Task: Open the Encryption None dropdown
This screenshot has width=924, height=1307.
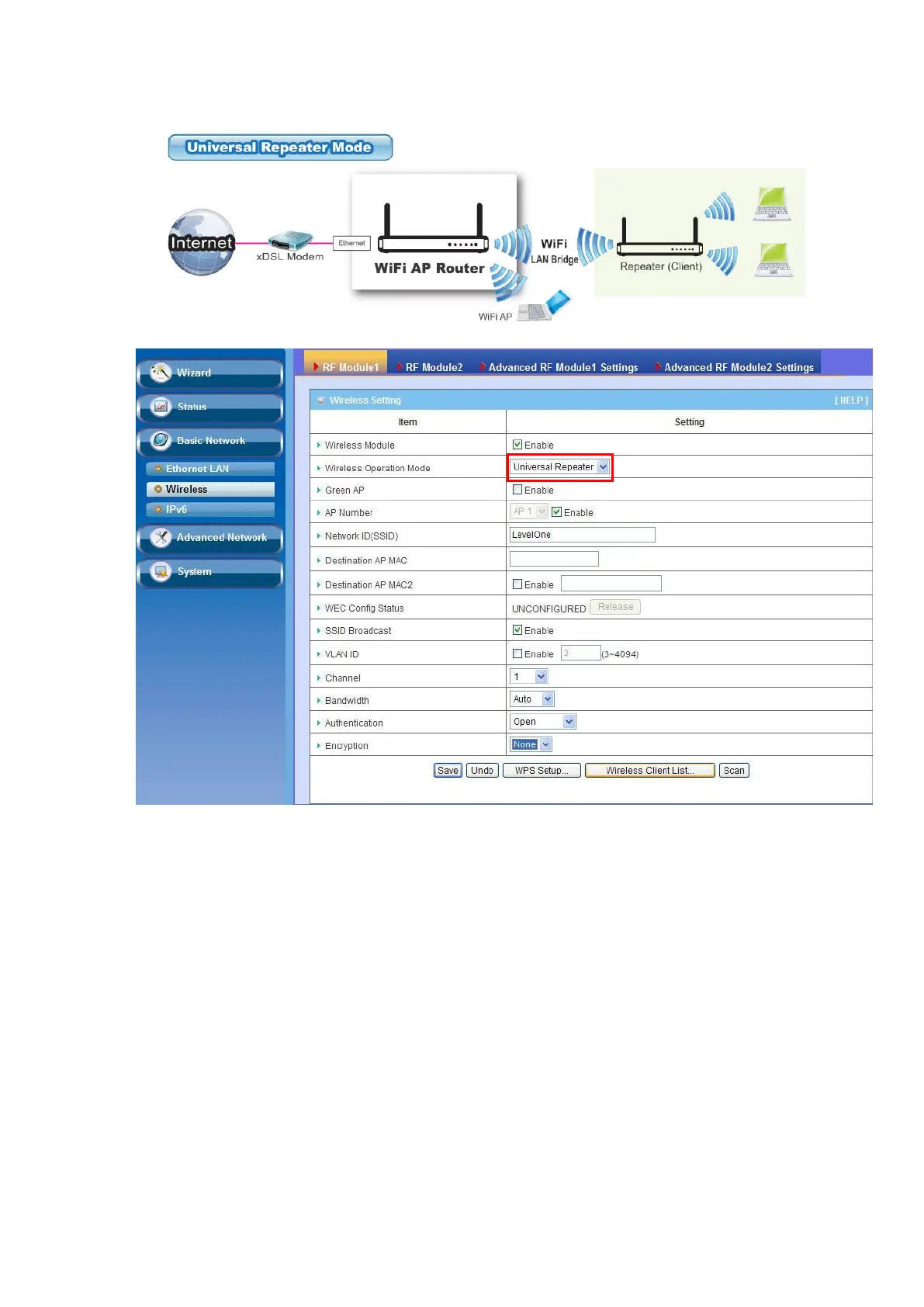Action: point(531,744)
